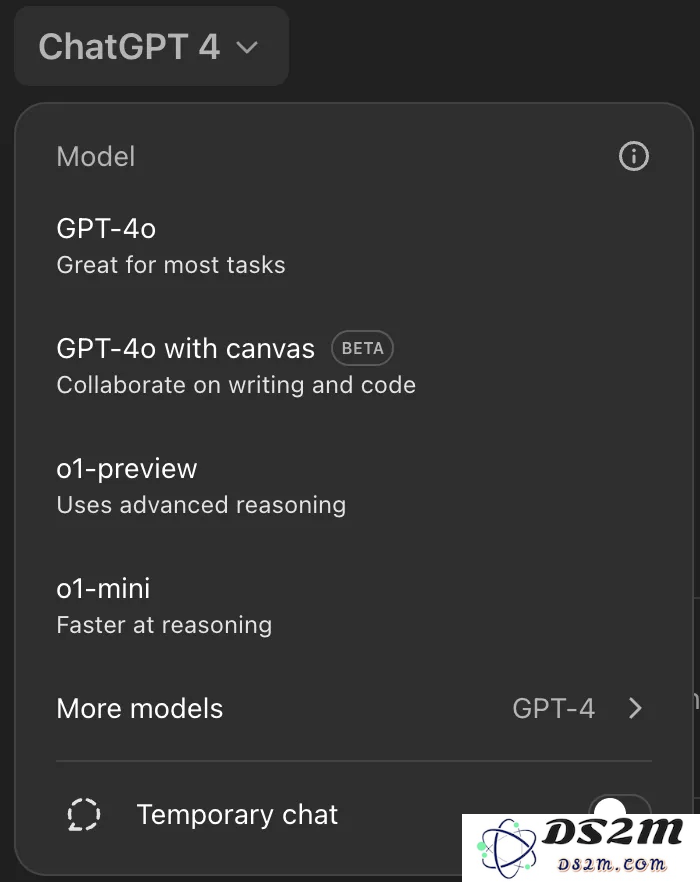Click "Uses advanced reasoning" description
700x882 pixels.
pos(201,505)
